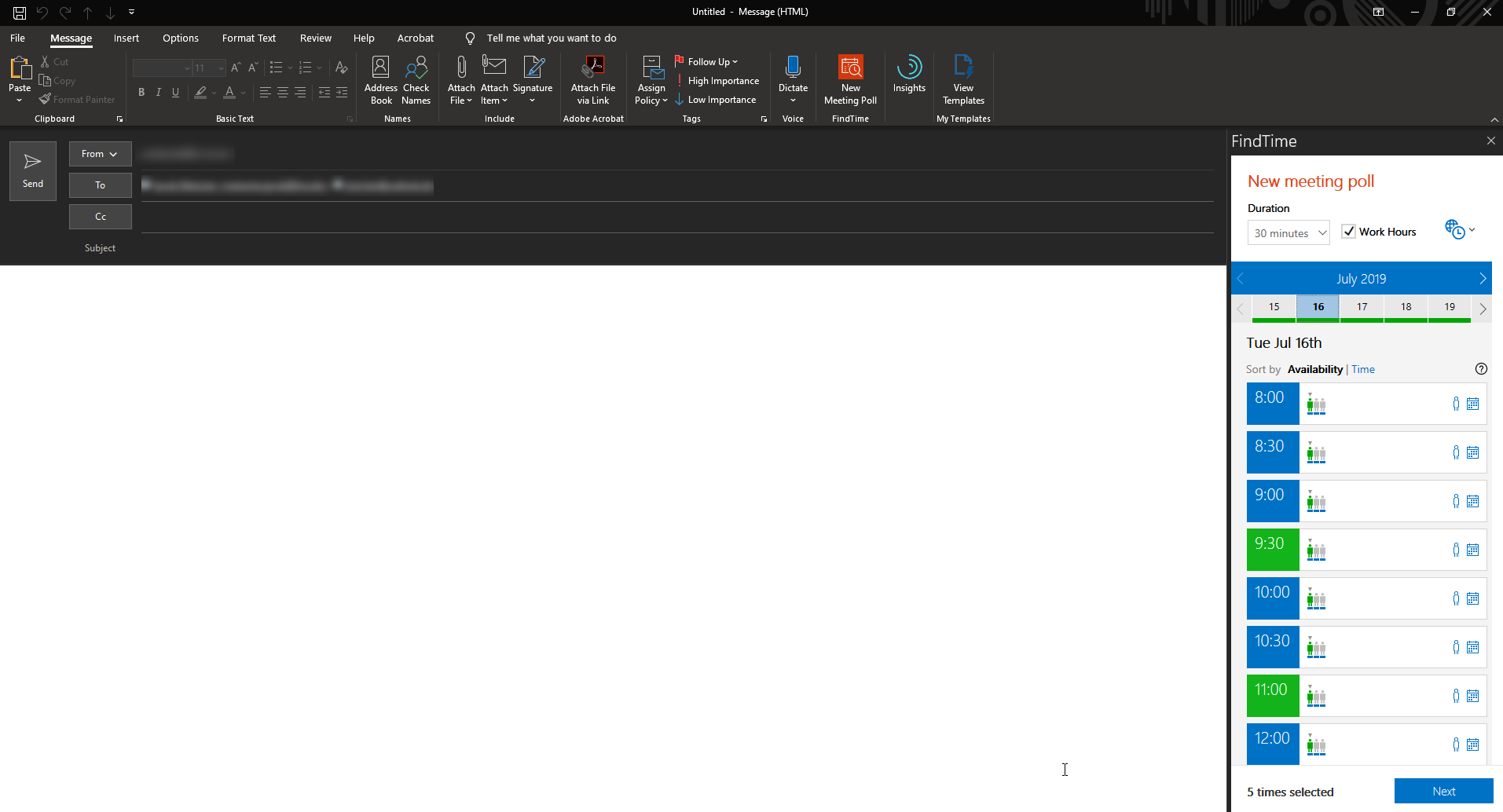Apply Bold formatting
This screenshot has height=812, width=1503.
click(141, 93)
